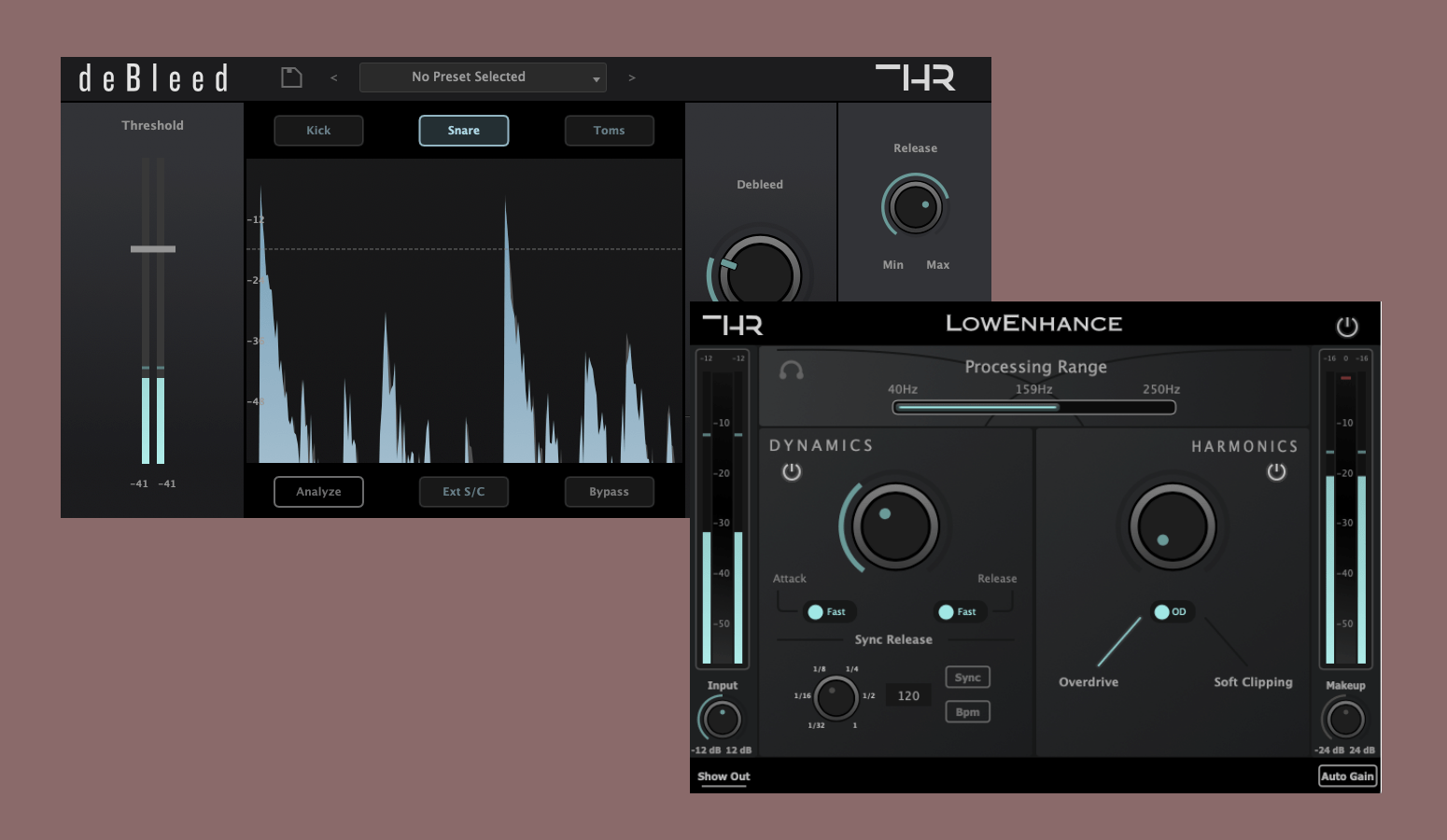
Task: Click the 159Hz range value
Action: [x=1034, y=389]
